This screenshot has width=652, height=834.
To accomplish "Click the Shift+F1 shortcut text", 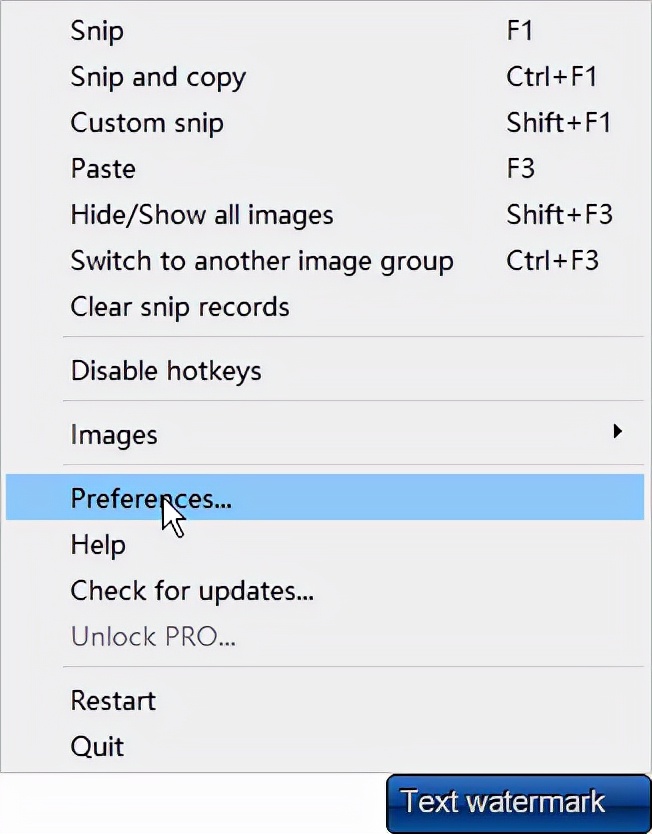I will pyautogui.click(x=558, y=123).
